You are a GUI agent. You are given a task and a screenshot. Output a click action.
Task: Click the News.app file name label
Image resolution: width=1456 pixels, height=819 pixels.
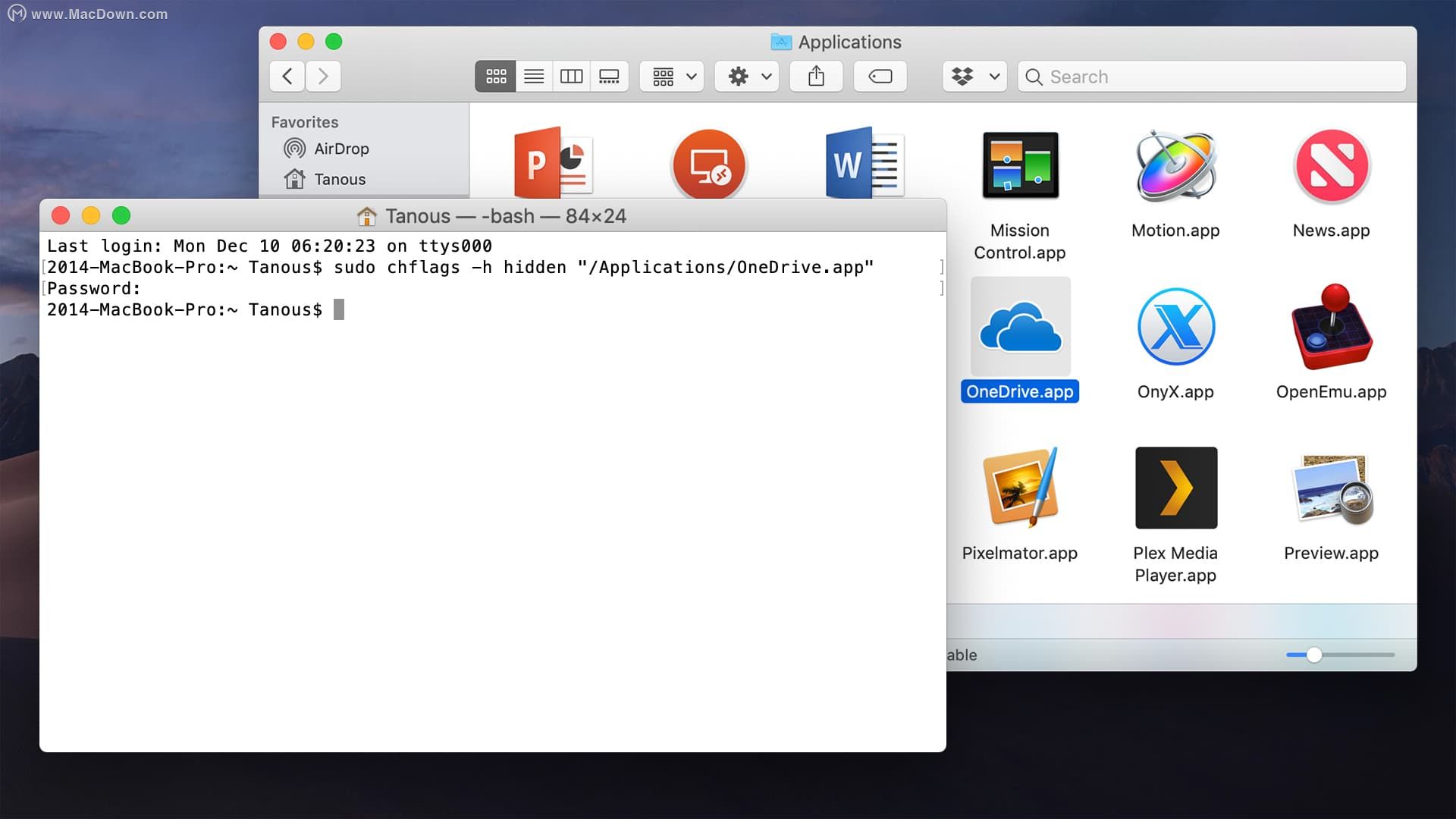[x=1332, y=231]
